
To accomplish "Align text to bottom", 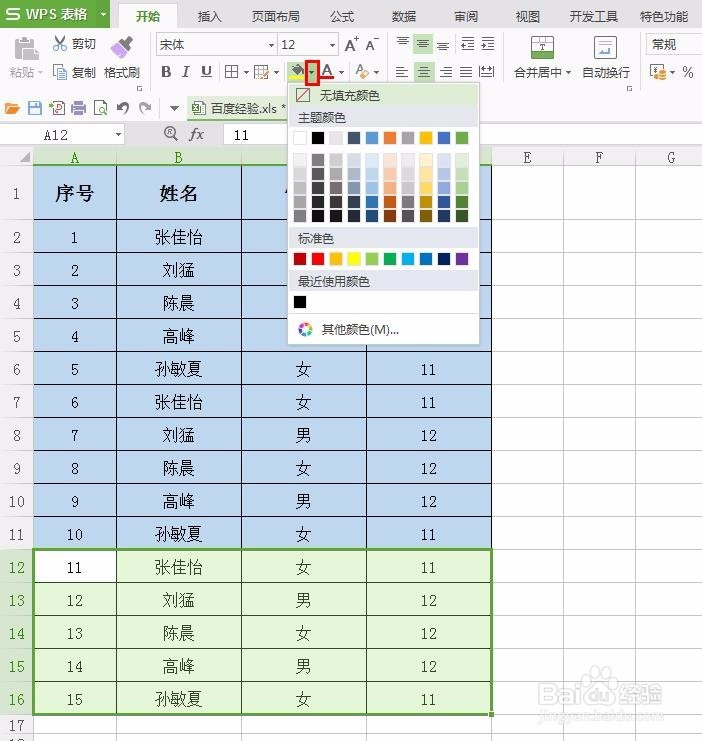I will (x=443, y=44).
